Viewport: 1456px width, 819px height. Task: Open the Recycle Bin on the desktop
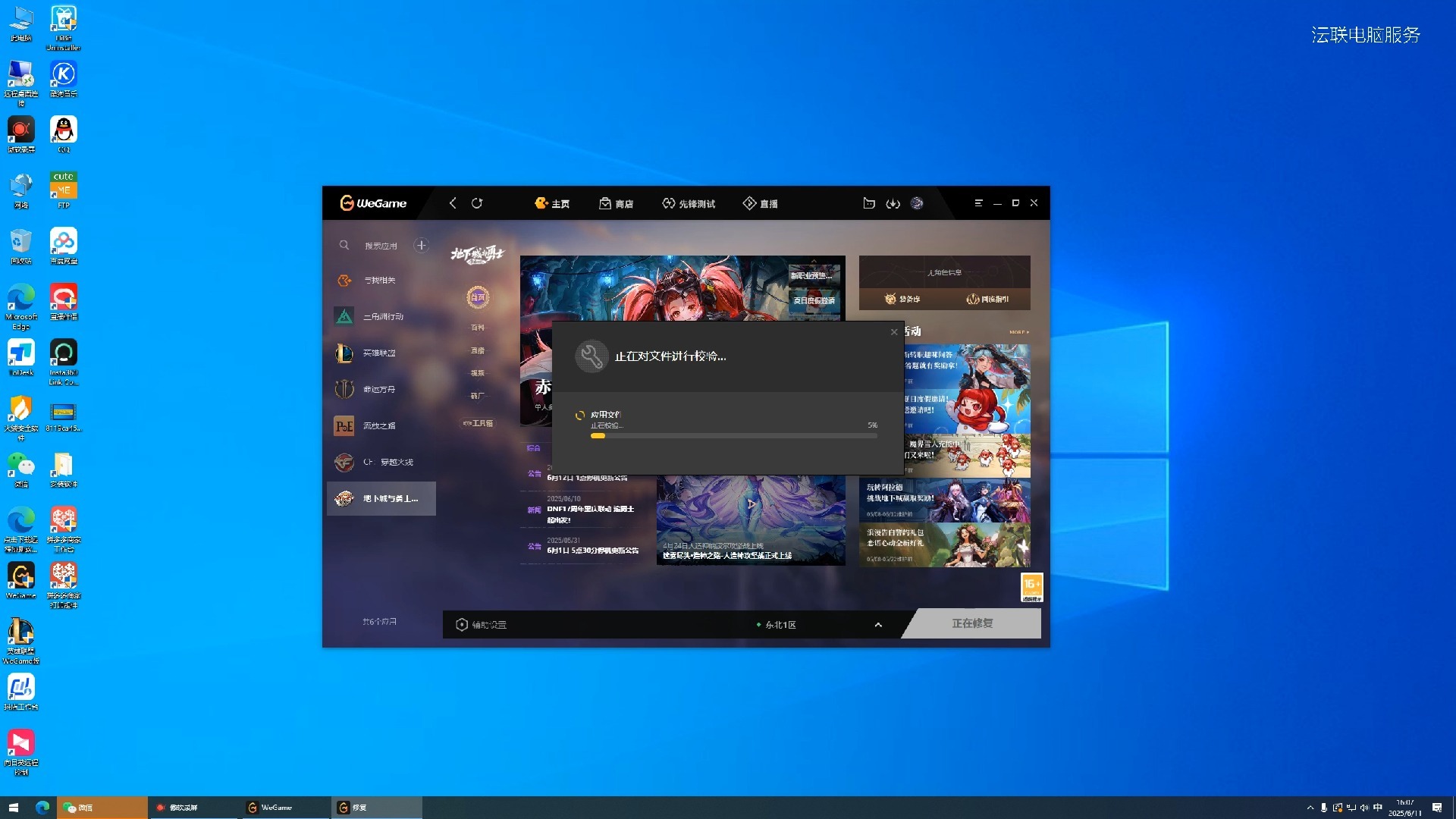pos(21,246)
